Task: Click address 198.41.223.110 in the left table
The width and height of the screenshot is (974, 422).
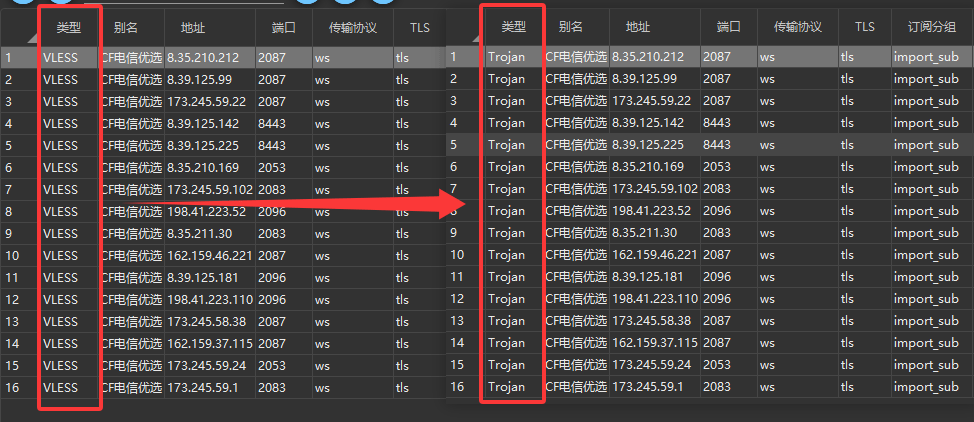Action: (x=209, y=299)
